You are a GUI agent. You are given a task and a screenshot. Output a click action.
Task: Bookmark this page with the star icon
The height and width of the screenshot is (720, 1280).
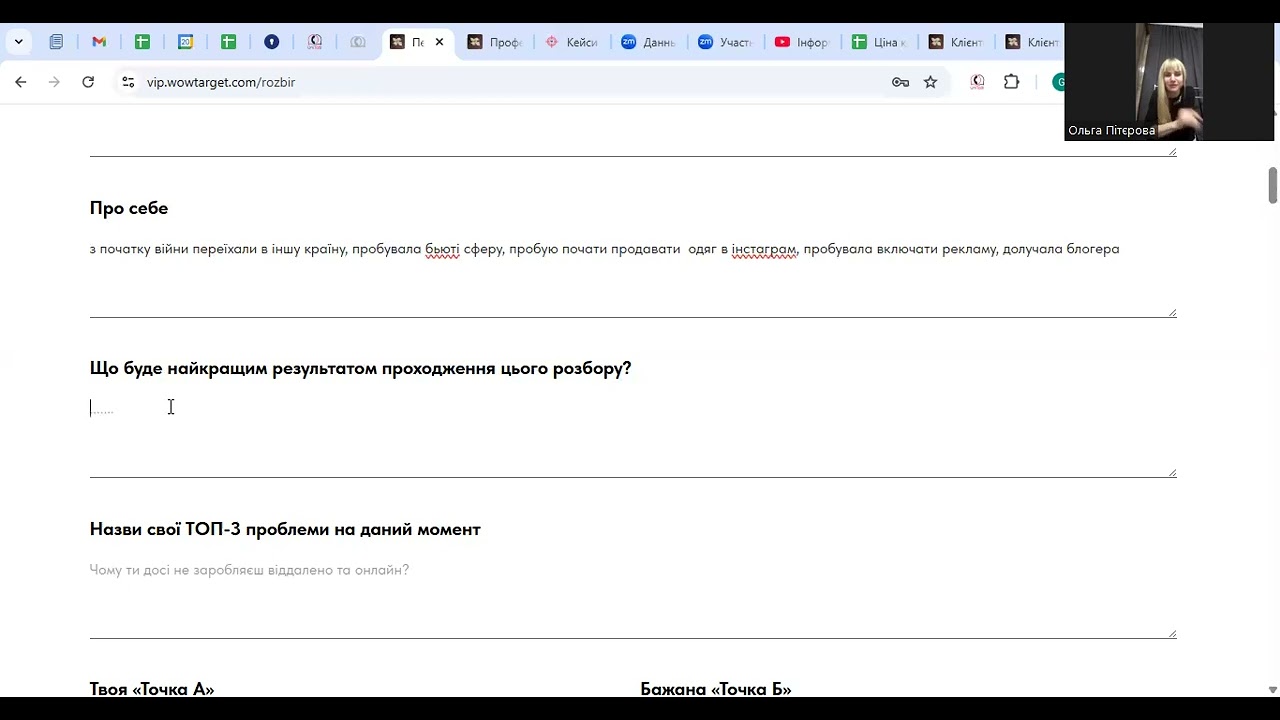(x=931, y=82)
